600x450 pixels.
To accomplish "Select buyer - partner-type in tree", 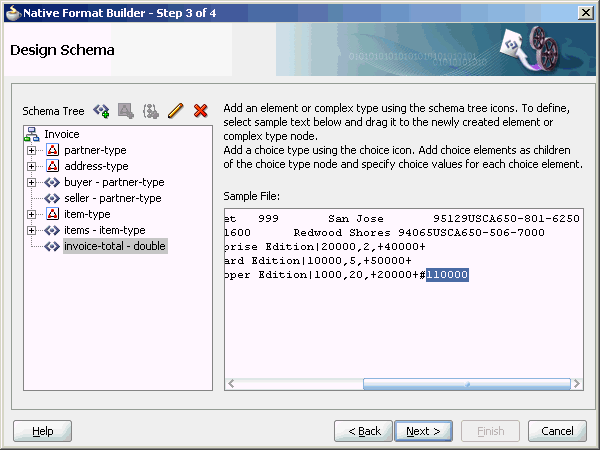I will pos(114,183).
